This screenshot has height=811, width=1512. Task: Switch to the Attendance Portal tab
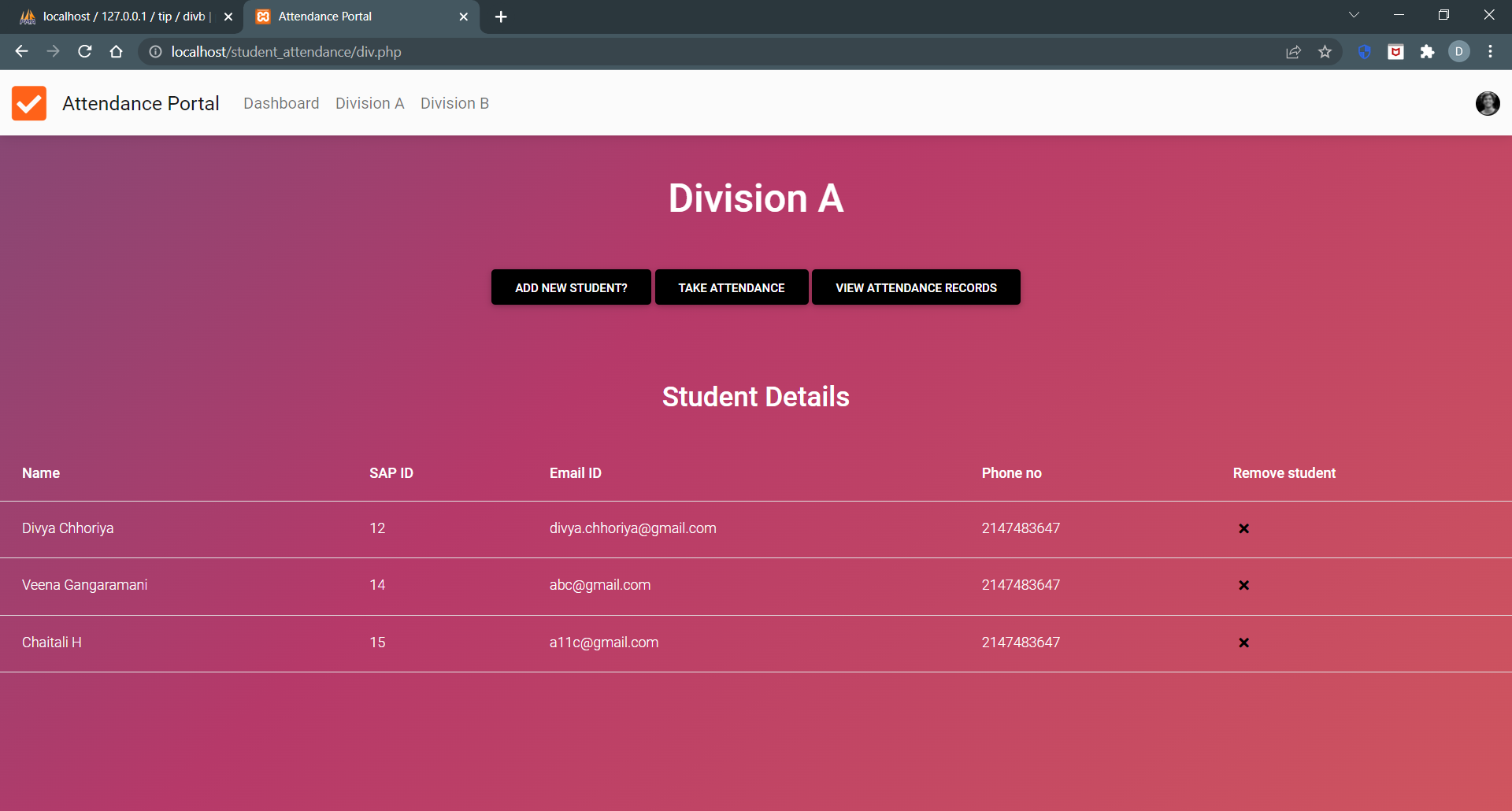[346, 16]
